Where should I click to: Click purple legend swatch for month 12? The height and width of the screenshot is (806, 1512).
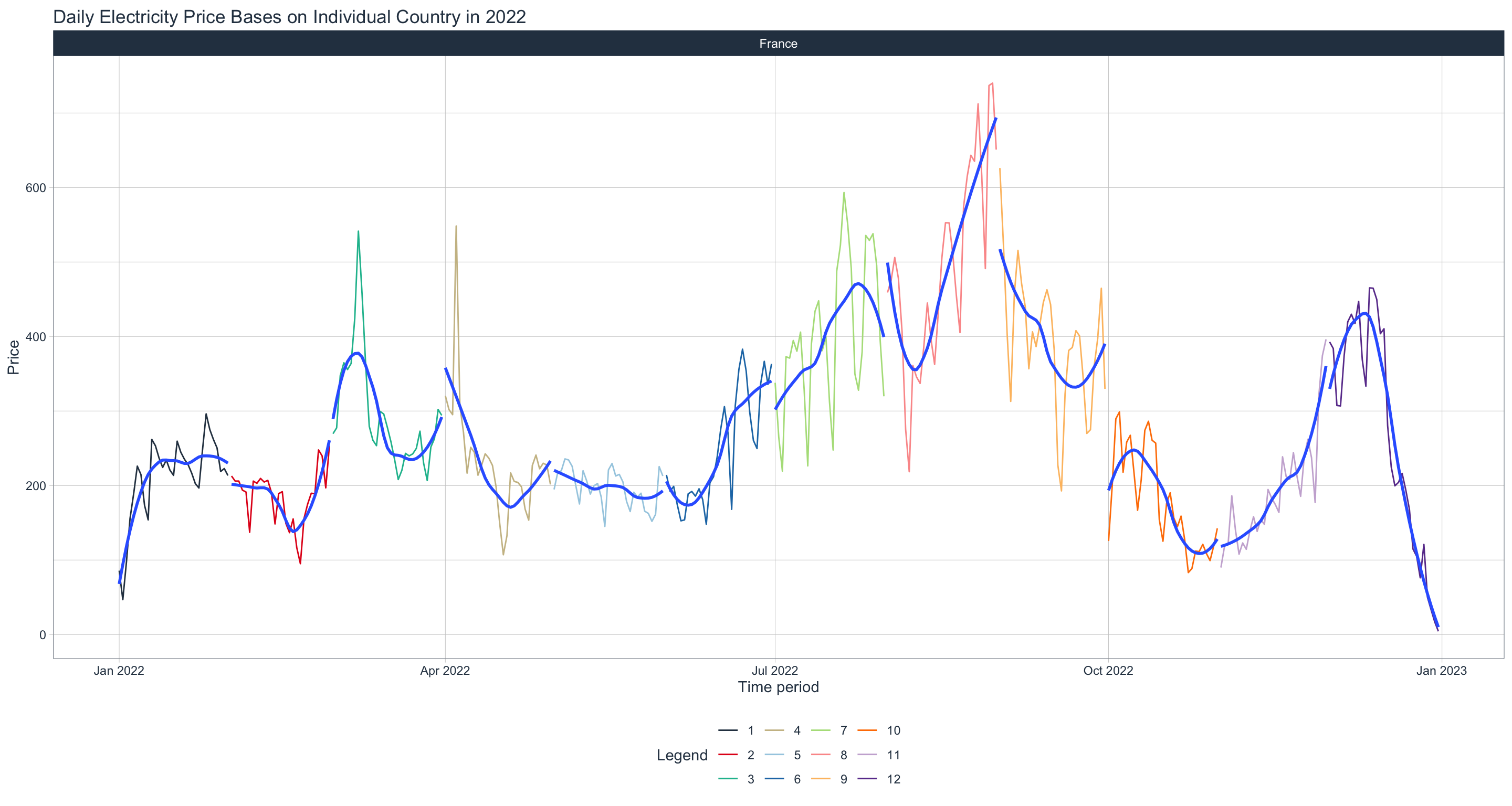click(x=867, y=779)
